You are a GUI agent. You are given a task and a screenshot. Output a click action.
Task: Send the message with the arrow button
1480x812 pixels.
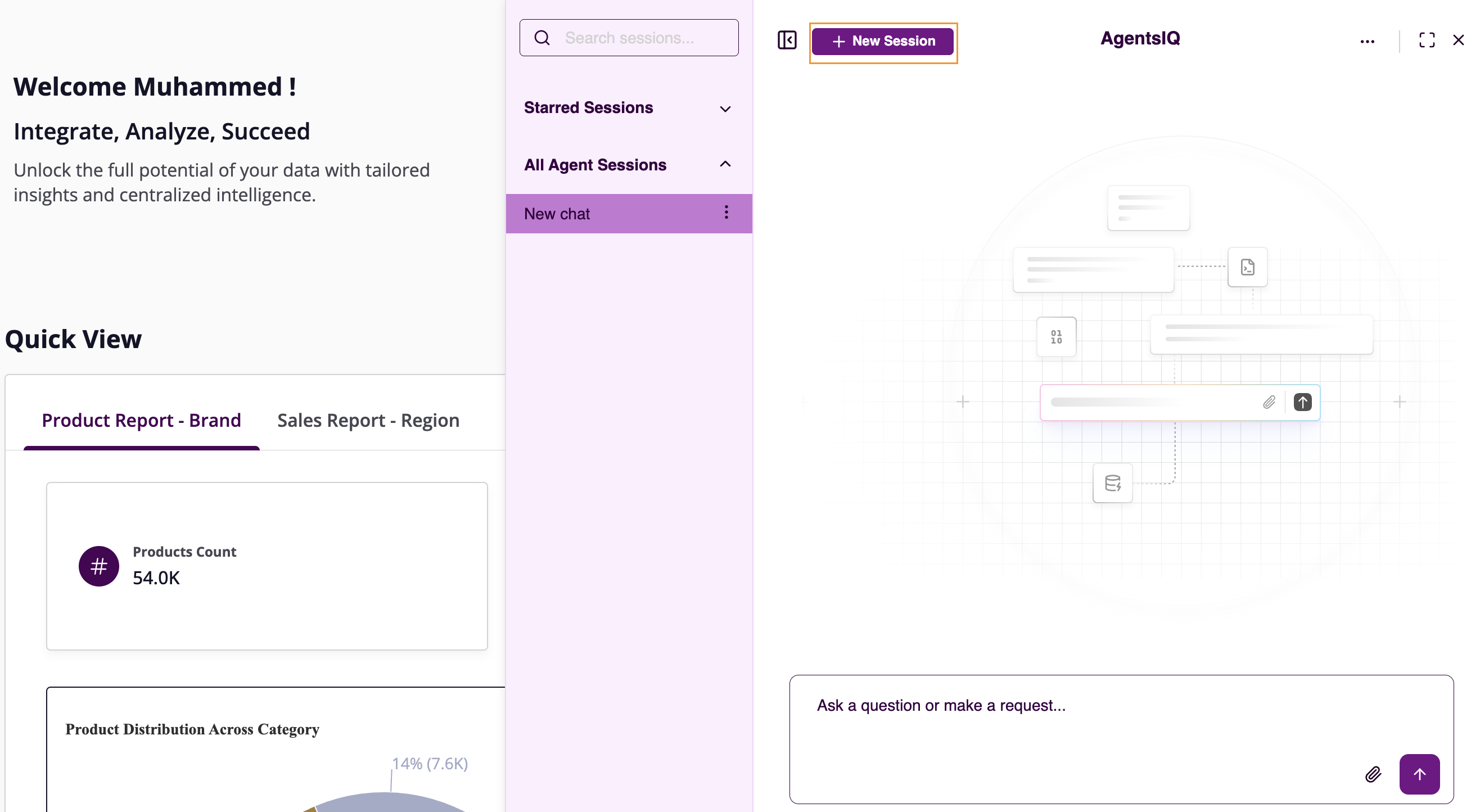tap(1419, 774)
